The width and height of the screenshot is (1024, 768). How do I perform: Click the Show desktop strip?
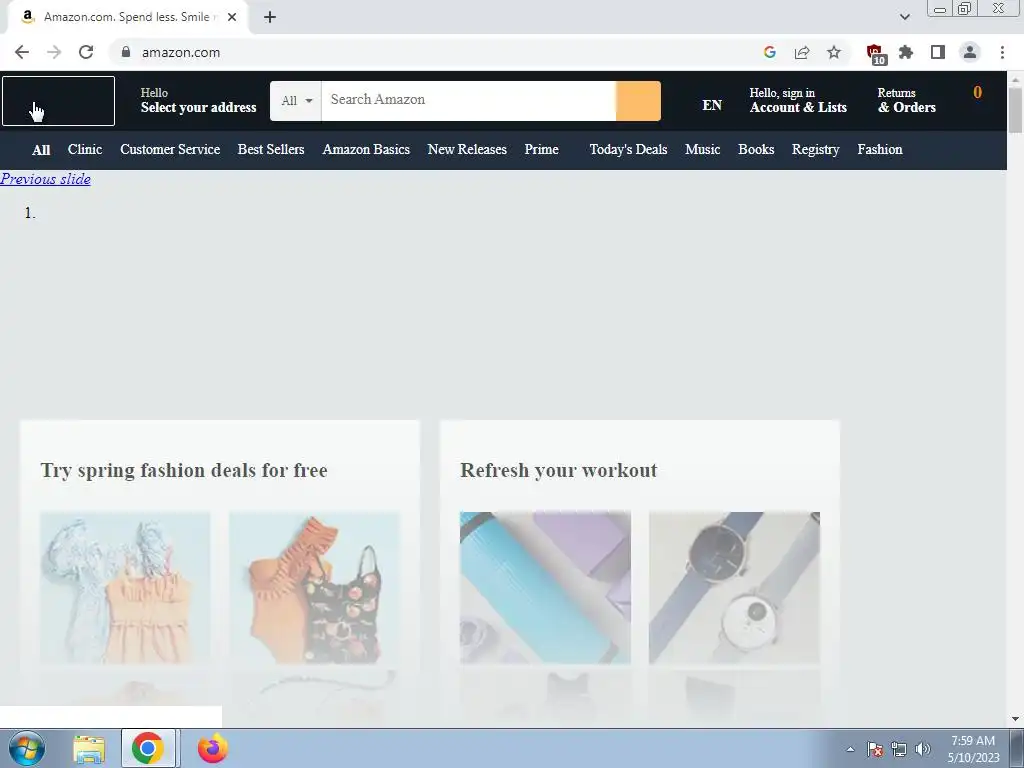click(x=1017, y=748)
